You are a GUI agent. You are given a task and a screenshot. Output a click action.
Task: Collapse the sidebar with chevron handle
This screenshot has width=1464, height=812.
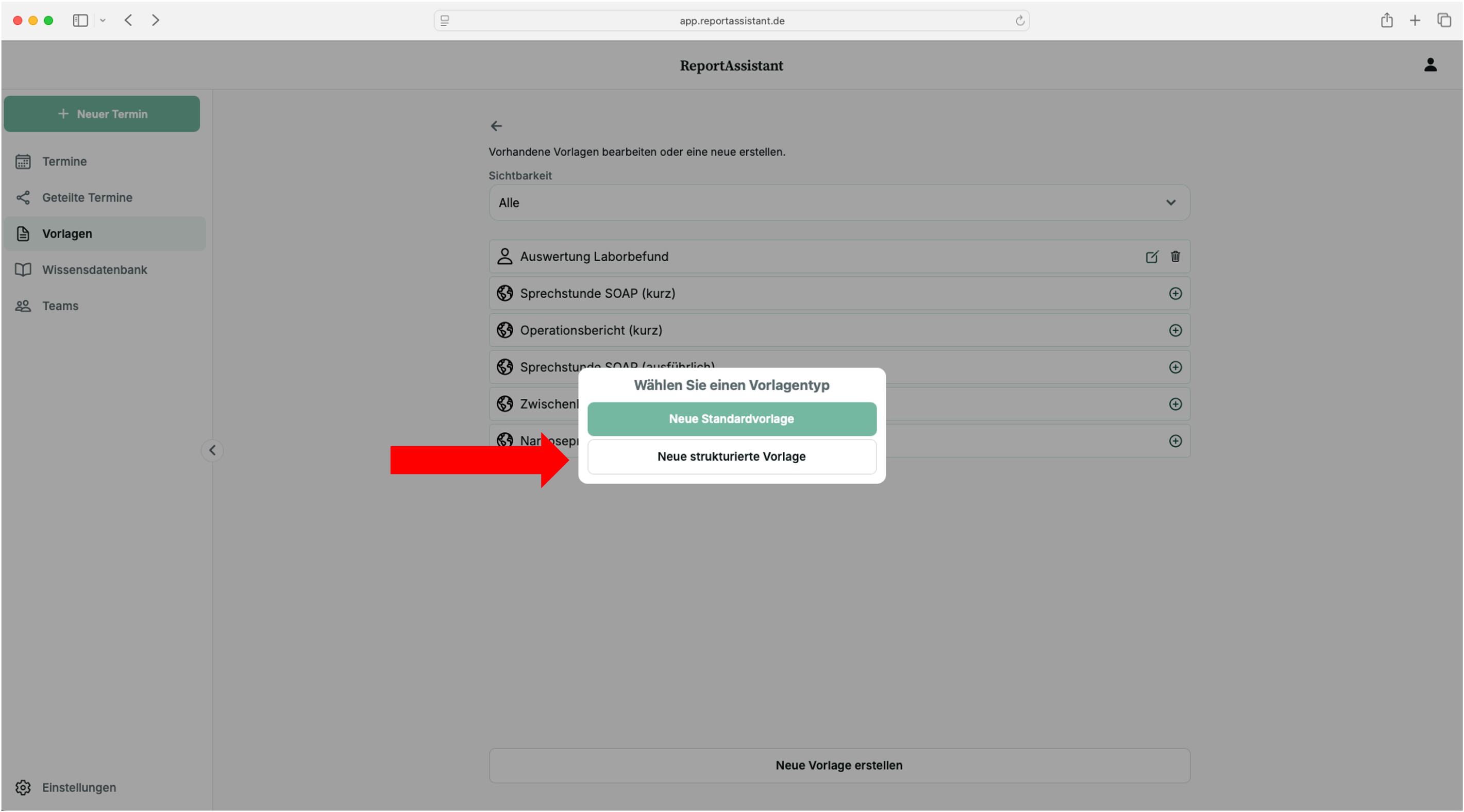pos(212,450)
